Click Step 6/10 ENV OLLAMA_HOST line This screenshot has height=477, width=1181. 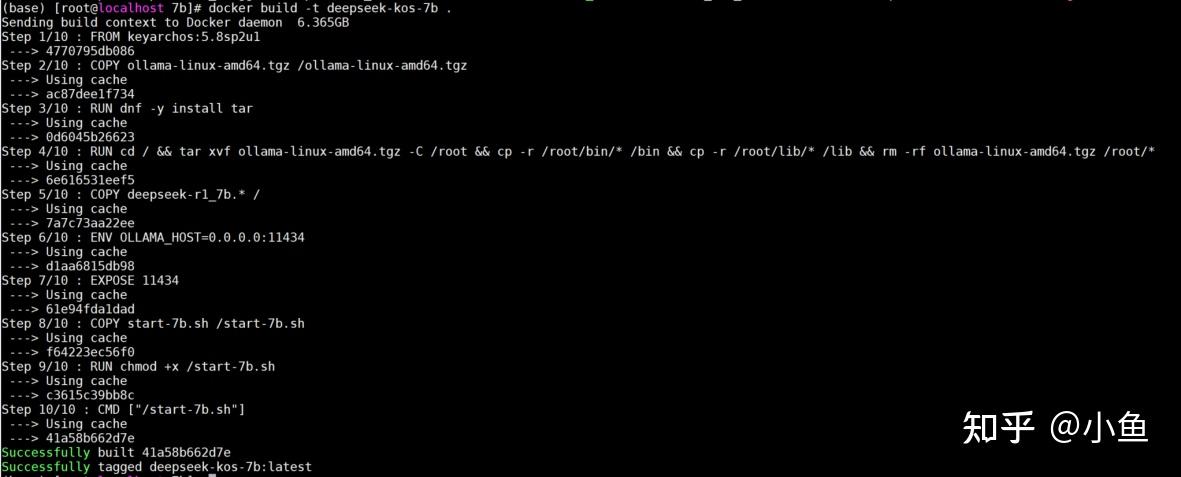[153, 237]
